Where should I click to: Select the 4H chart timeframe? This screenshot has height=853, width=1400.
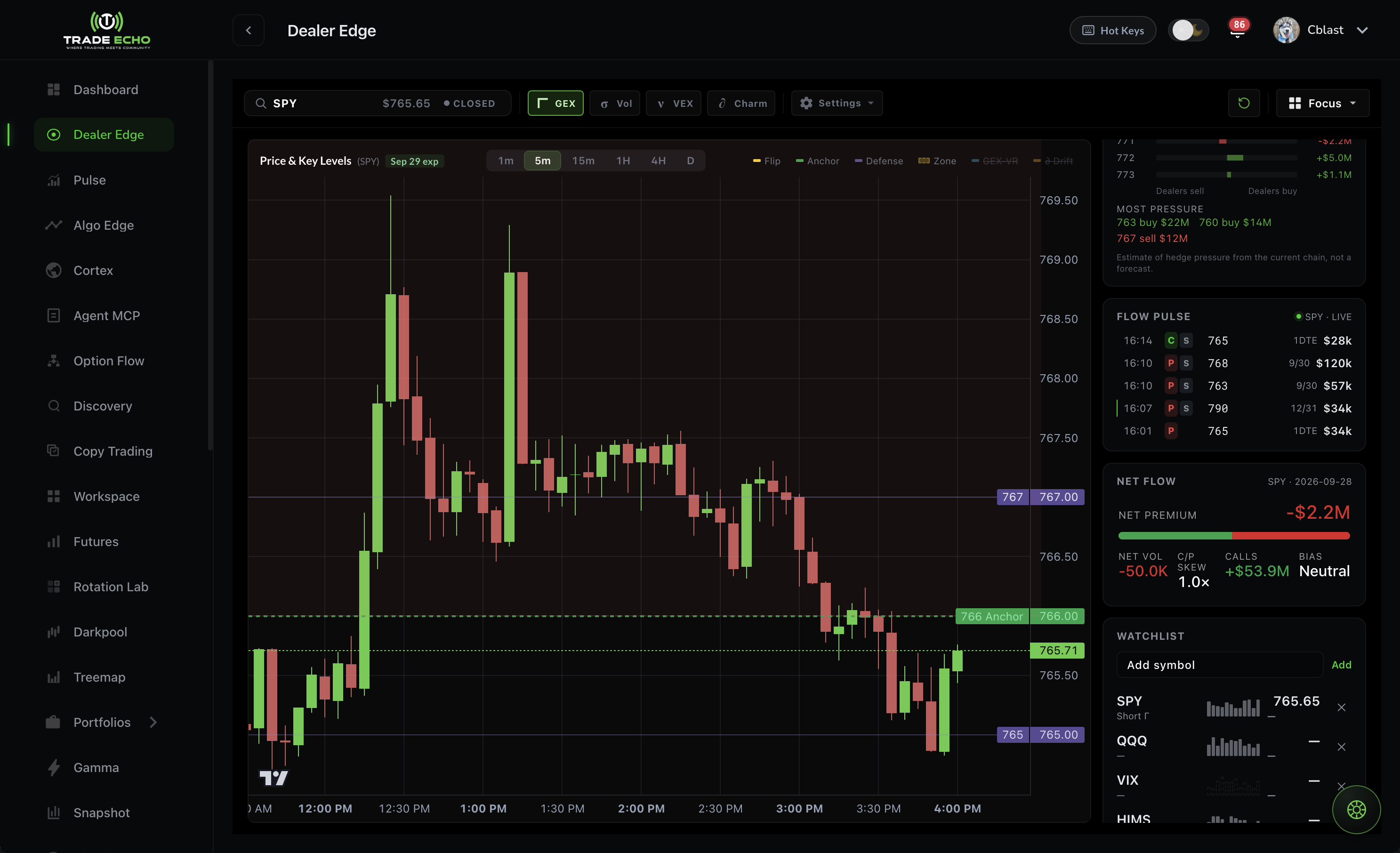(x=658, y=161)
